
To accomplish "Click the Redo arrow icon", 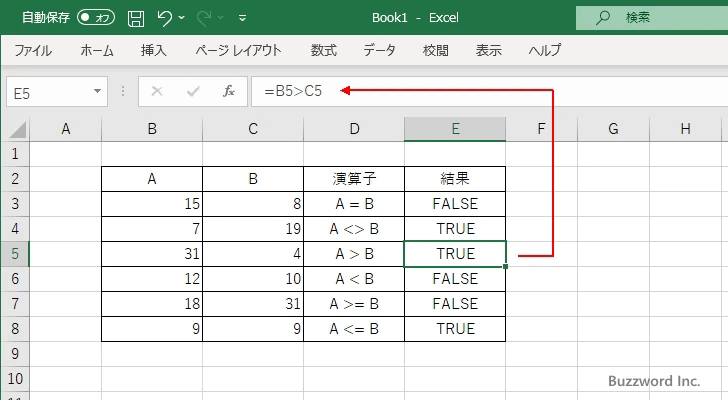I will (204, 18).
